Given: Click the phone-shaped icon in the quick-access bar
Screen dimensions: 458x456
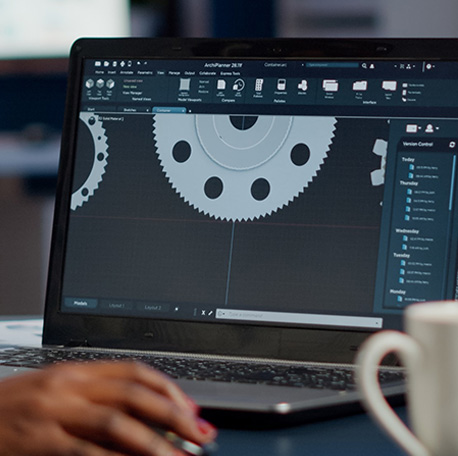Looking at the screenshot, I should (129, 64).
